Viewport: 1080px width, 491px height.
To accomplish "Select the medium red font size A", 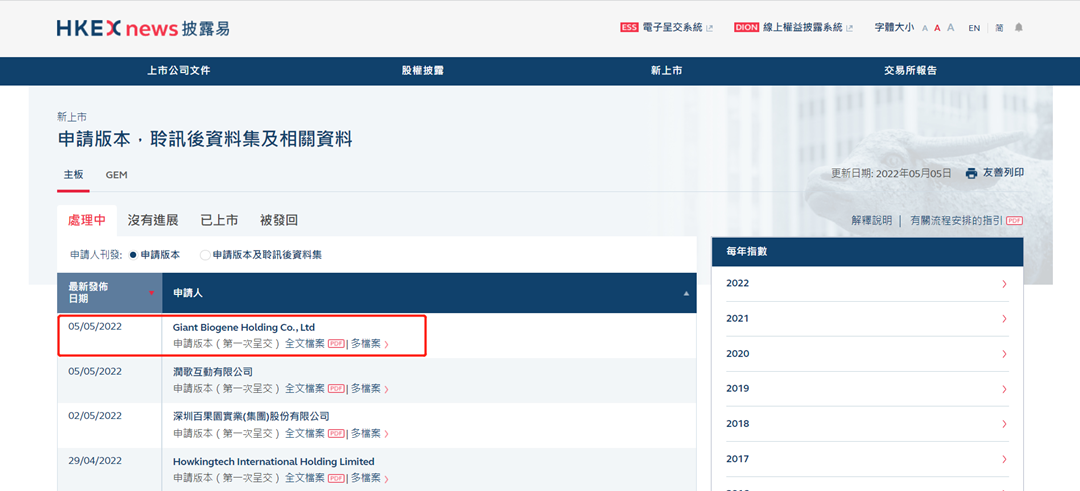I will point(937,28).
